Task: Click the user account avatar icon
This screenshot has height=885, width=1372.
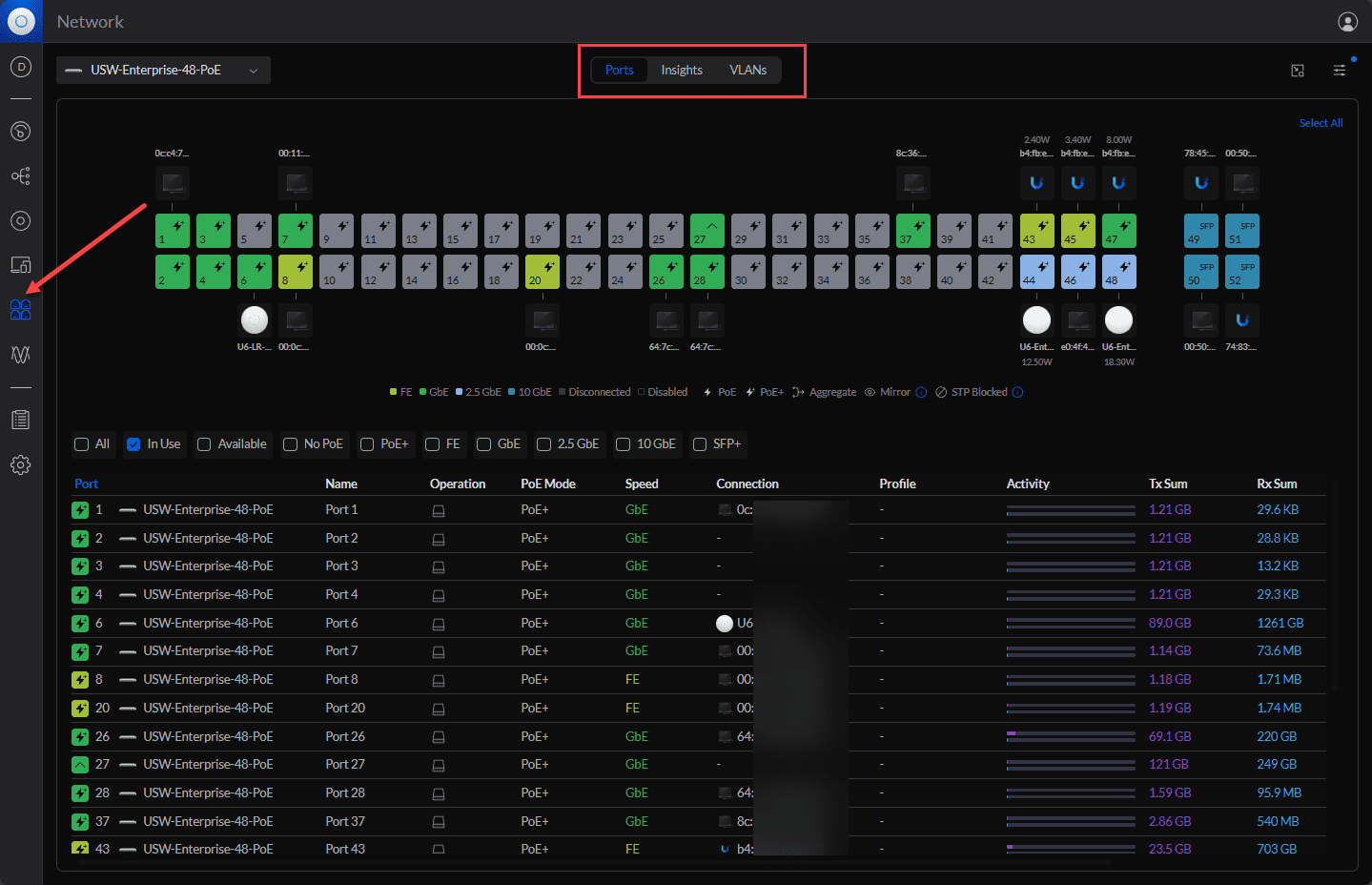Action: (1347, 22)
